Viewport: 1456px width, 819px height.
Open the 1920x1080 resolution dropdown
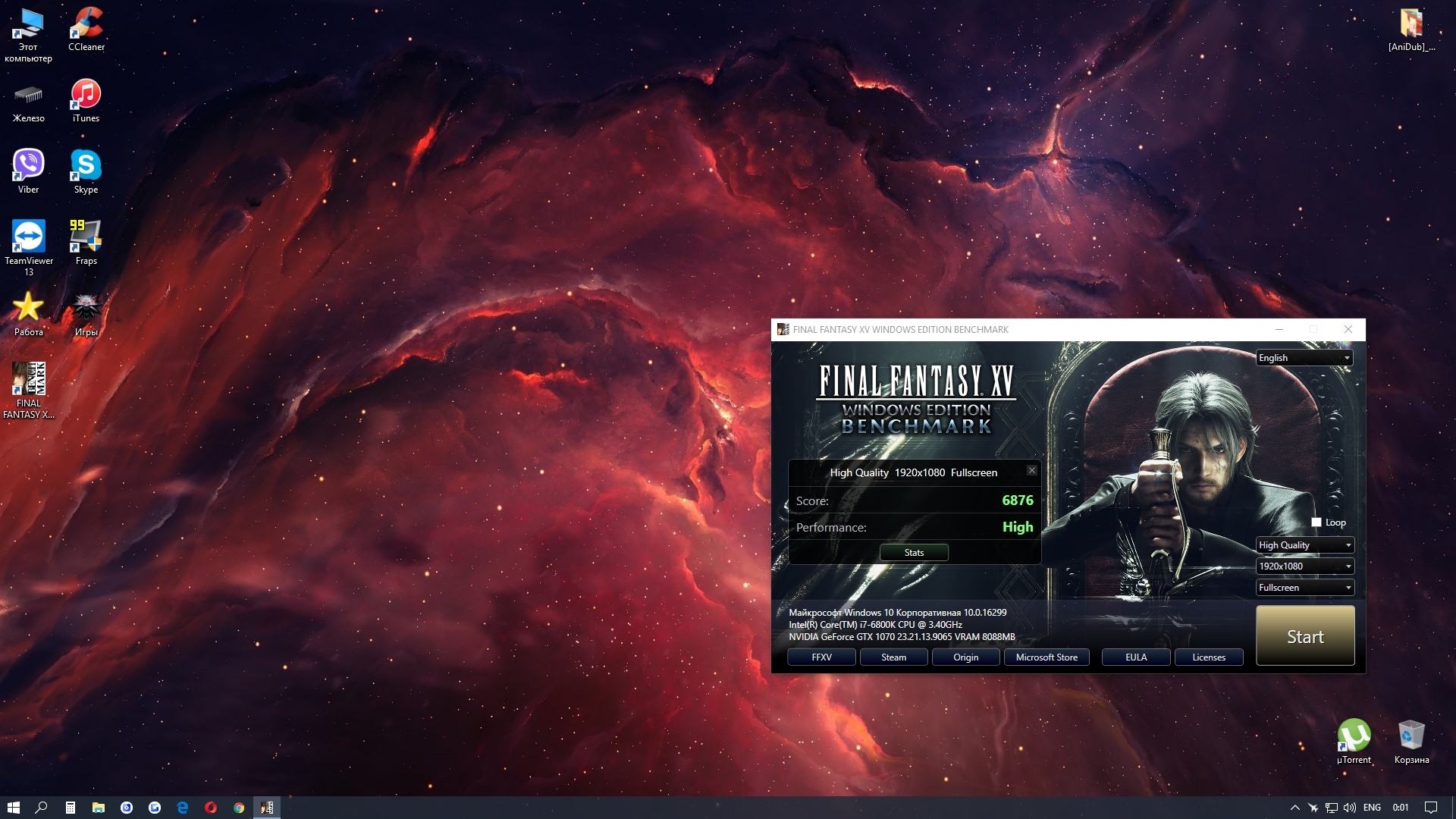1304,566
